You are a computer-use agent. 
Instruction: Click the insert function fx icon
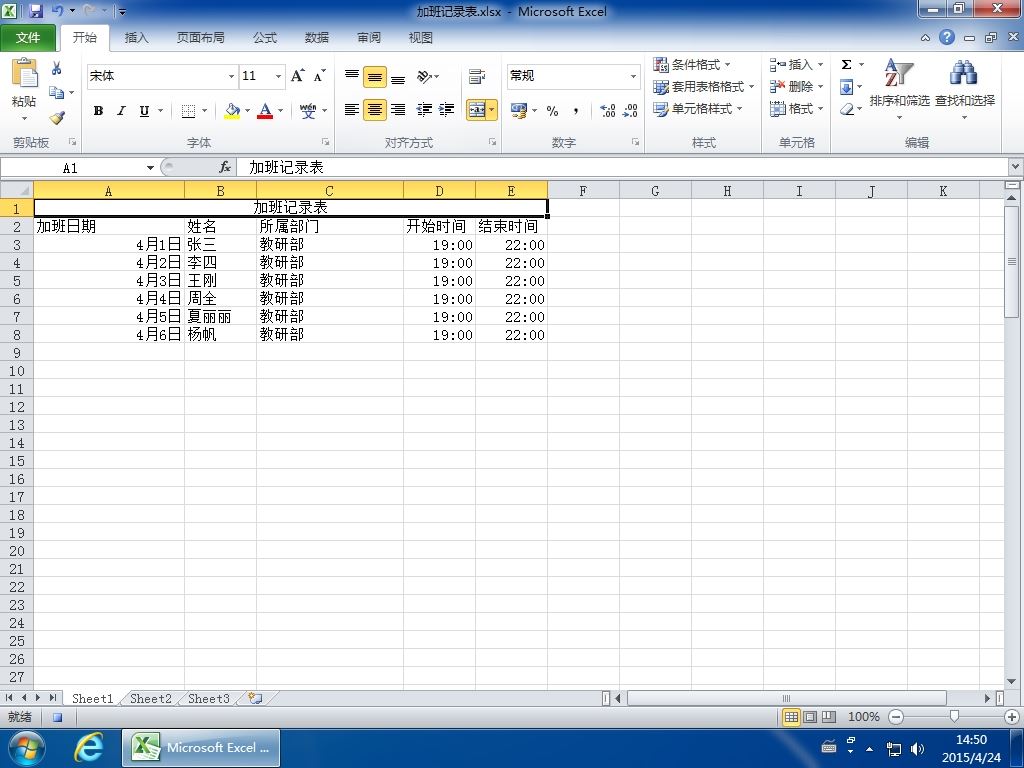click(x=225, y=167)
